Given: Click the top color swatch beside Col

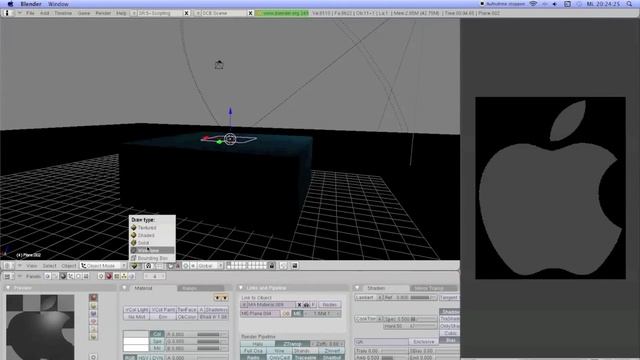Looking at the screenshot, I should pyautogui.click(x=136, y=334).
